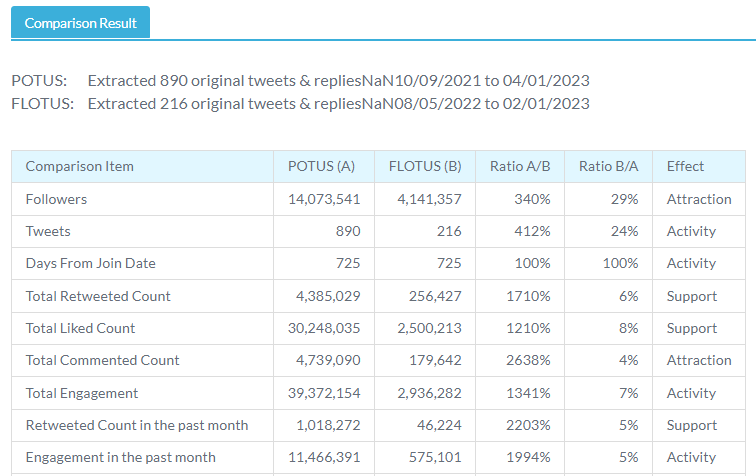Click the Effect column header
Screen dimensions: 756x476
click(699, 166)
